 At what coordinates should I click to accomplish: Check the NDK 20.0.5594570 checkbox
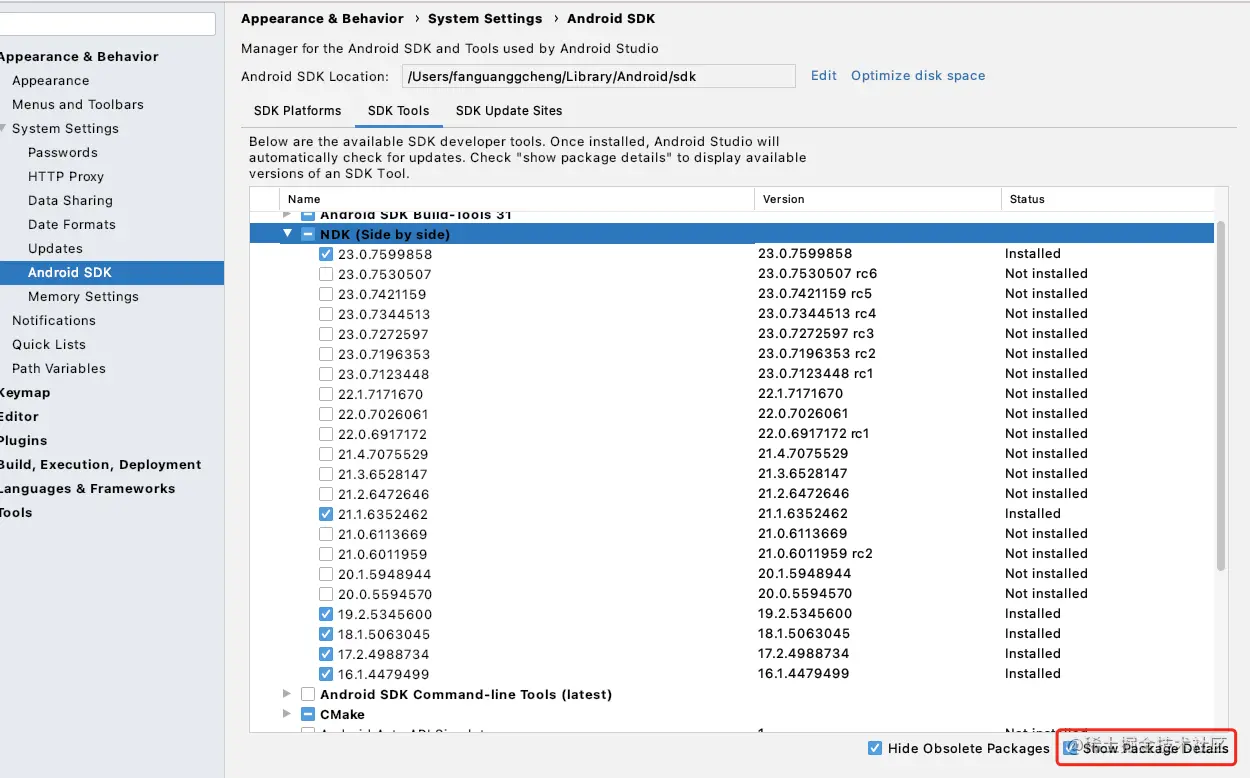[x=326, y=594]
